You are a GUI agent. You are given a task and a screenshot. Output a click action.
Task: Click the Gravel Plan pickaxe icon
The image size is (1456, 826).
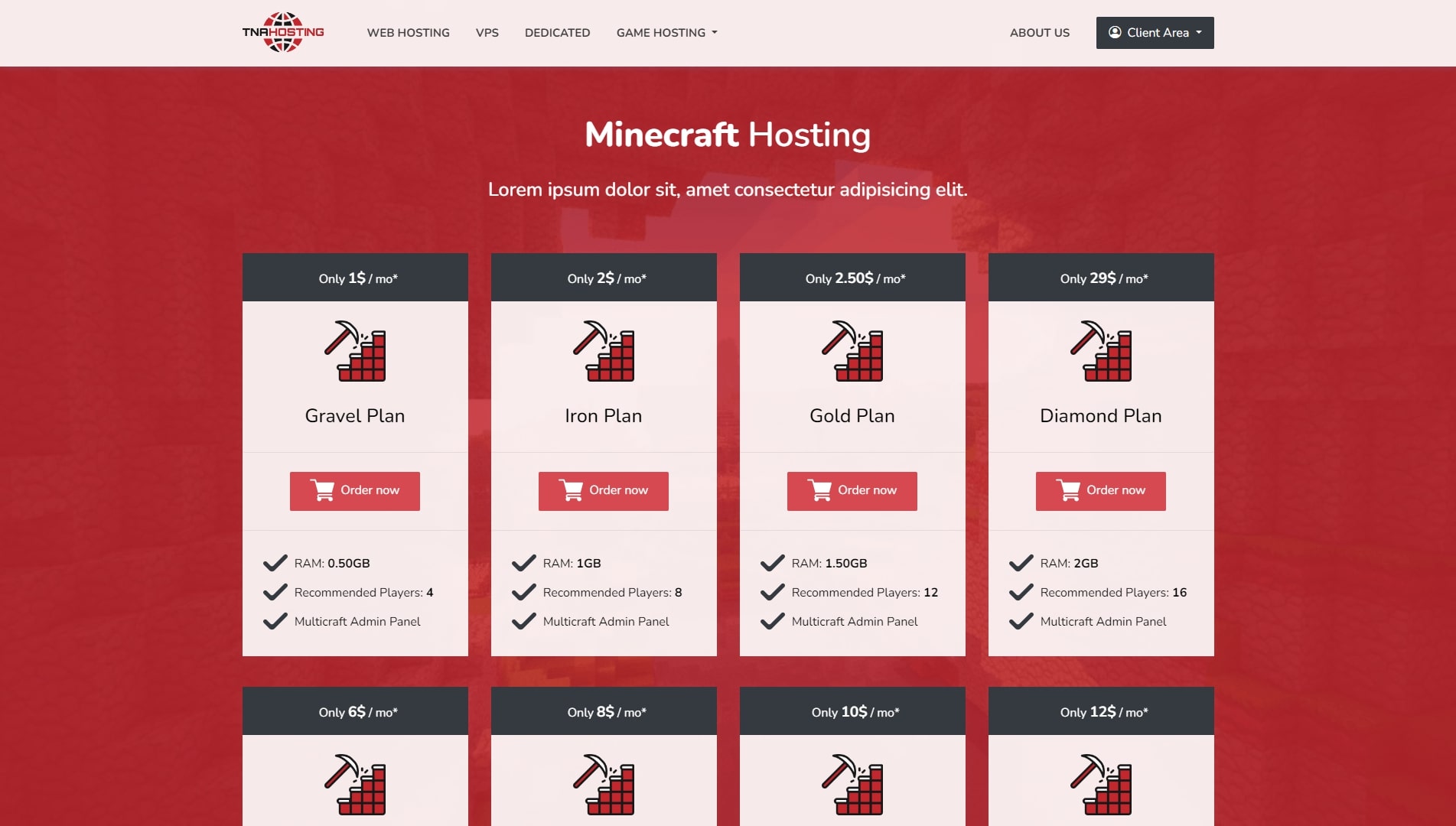pyautogui.click(x=354, y=351)
